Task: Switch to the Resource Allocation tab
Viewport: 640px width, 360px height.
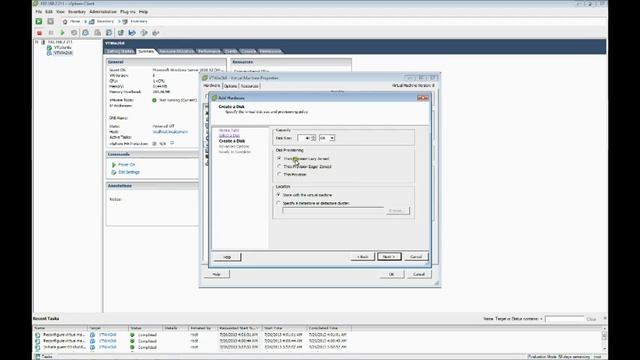Action: click(x=176, y=51)
